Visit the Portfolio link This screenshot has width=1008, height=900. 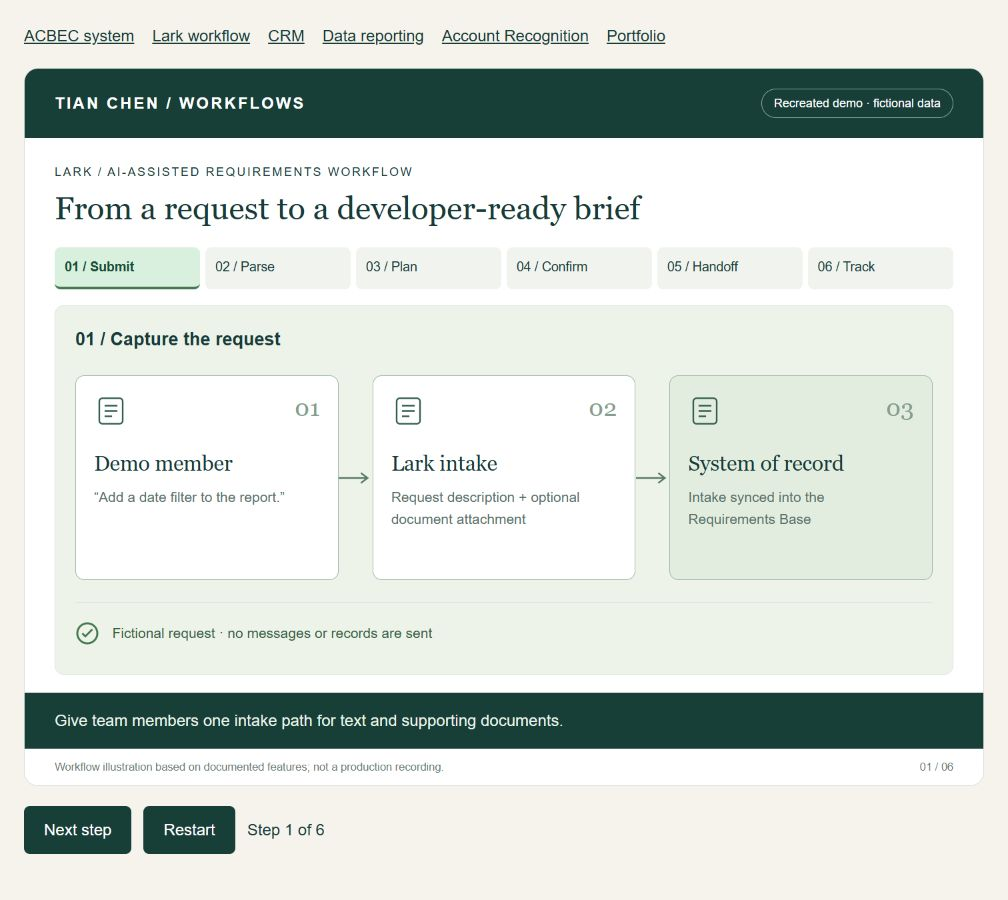point(636,36)
